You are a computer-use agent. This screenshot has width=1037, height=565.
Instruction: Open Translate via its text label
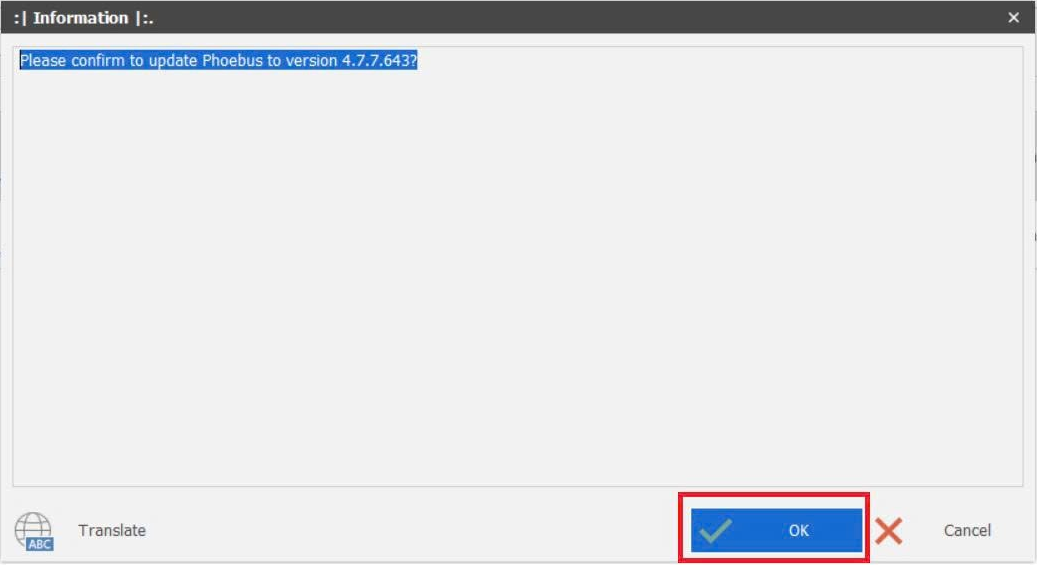pyautogui.click(x=112, y=531)
